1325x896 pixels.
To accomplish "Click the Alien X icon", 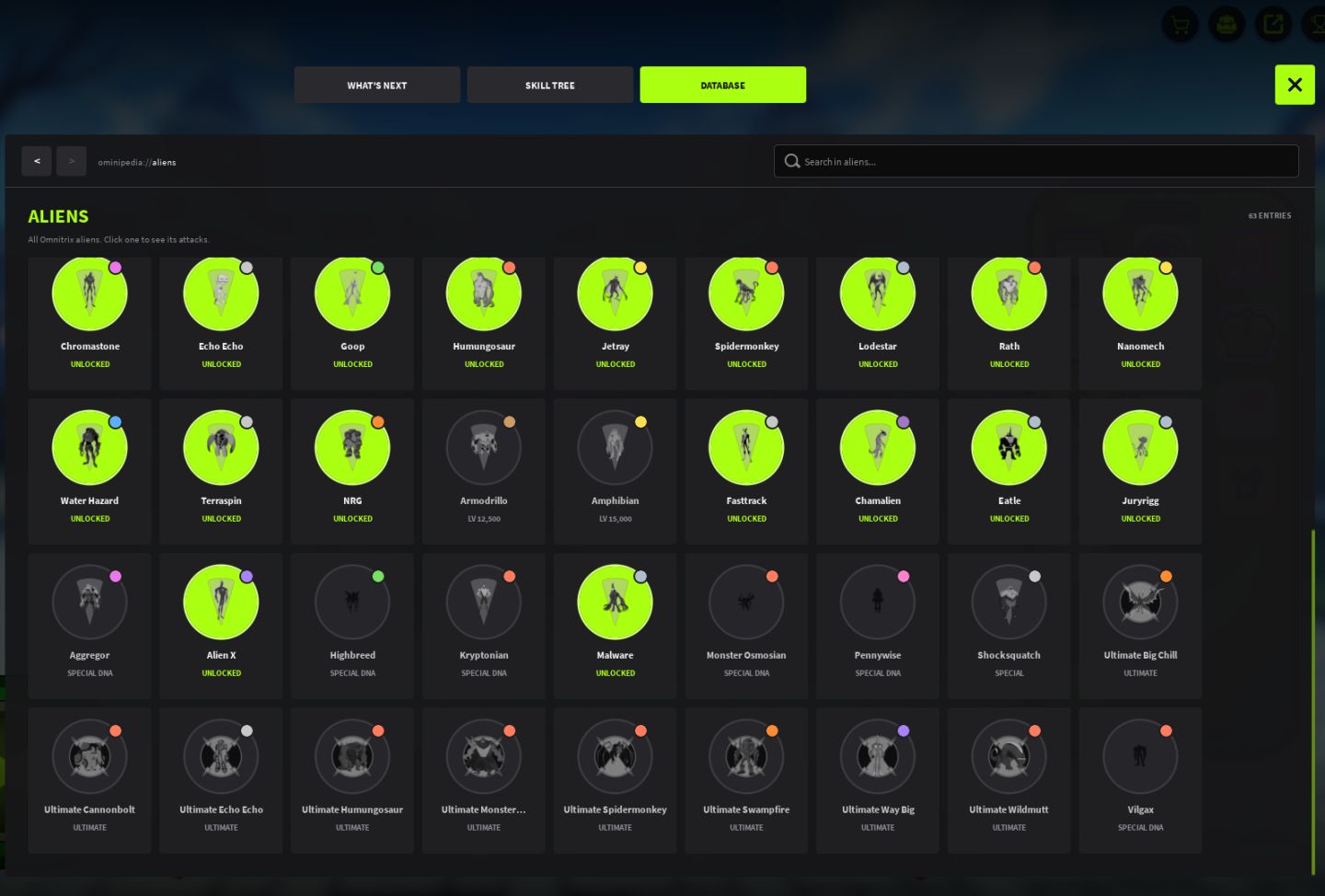I will coord(221,602).
